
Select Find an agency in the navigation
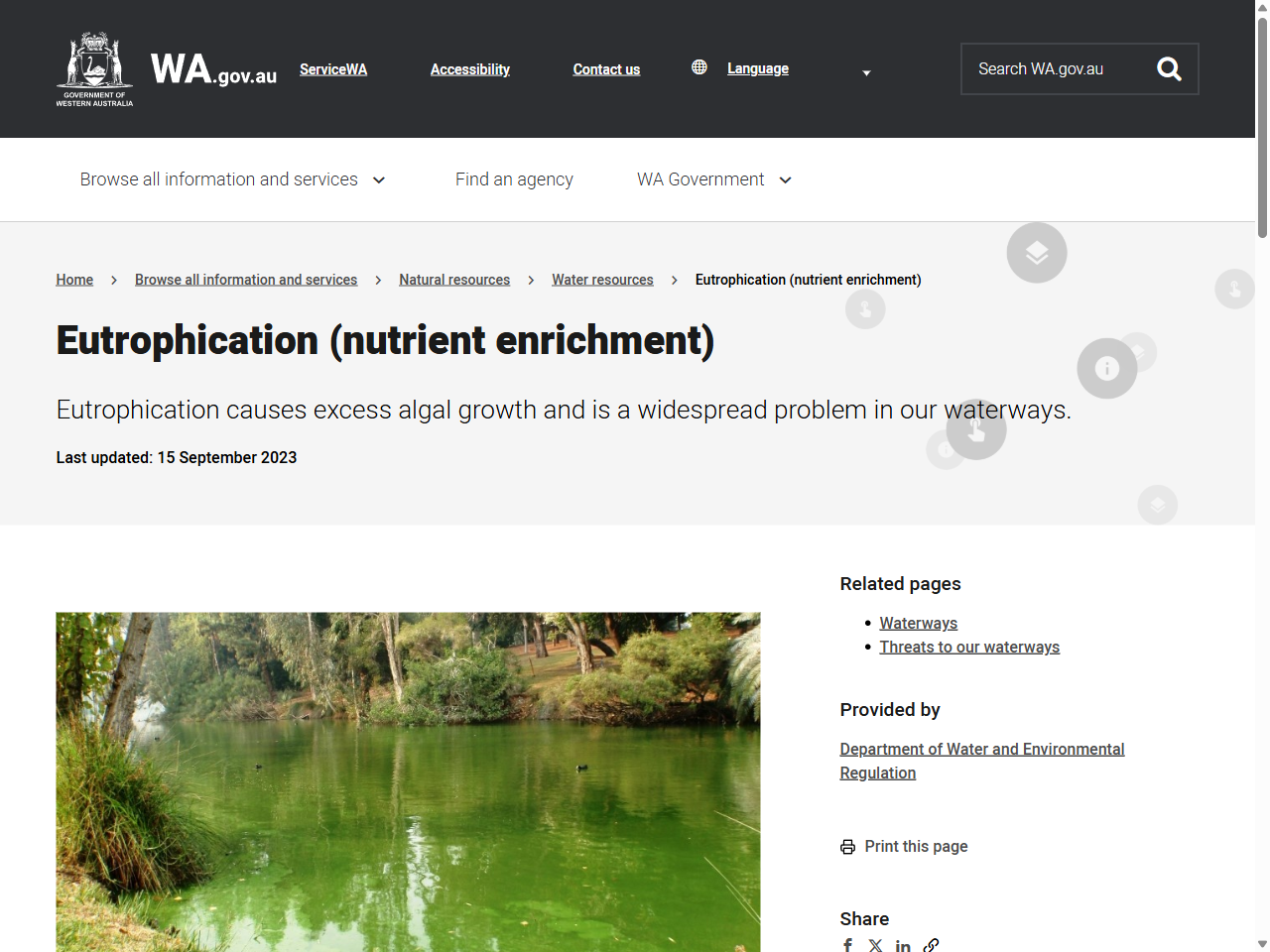pos(514,179)
